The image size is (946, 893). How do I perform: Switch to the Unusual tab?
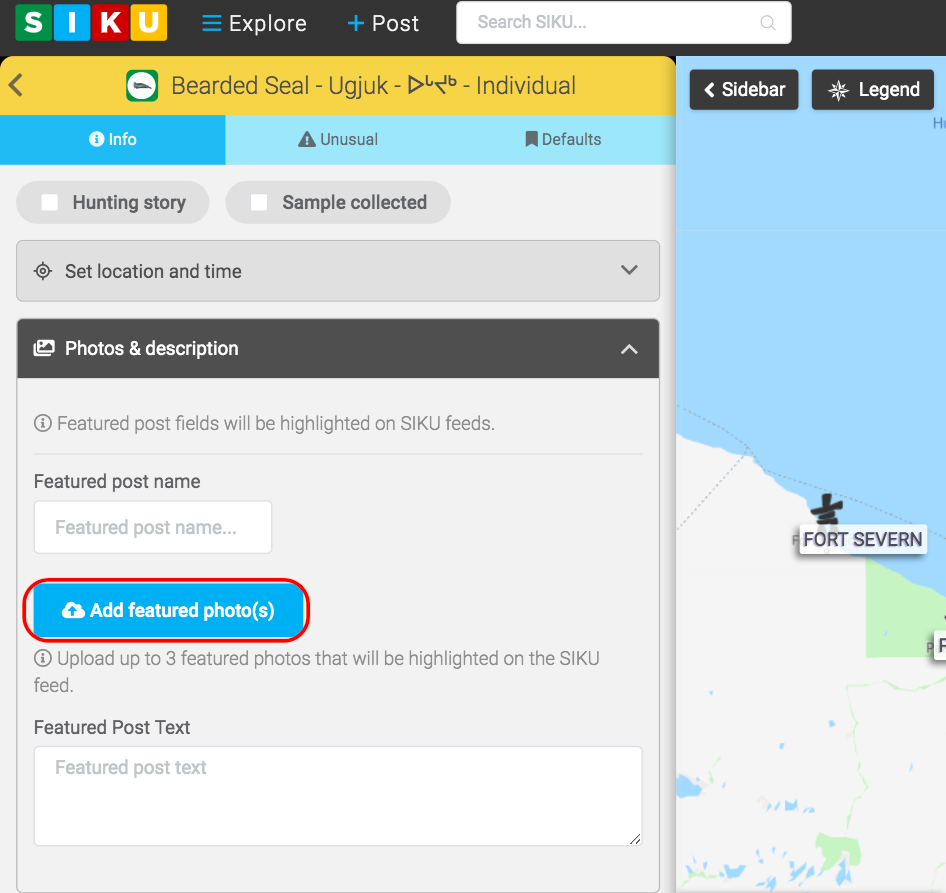coord(338,139)
